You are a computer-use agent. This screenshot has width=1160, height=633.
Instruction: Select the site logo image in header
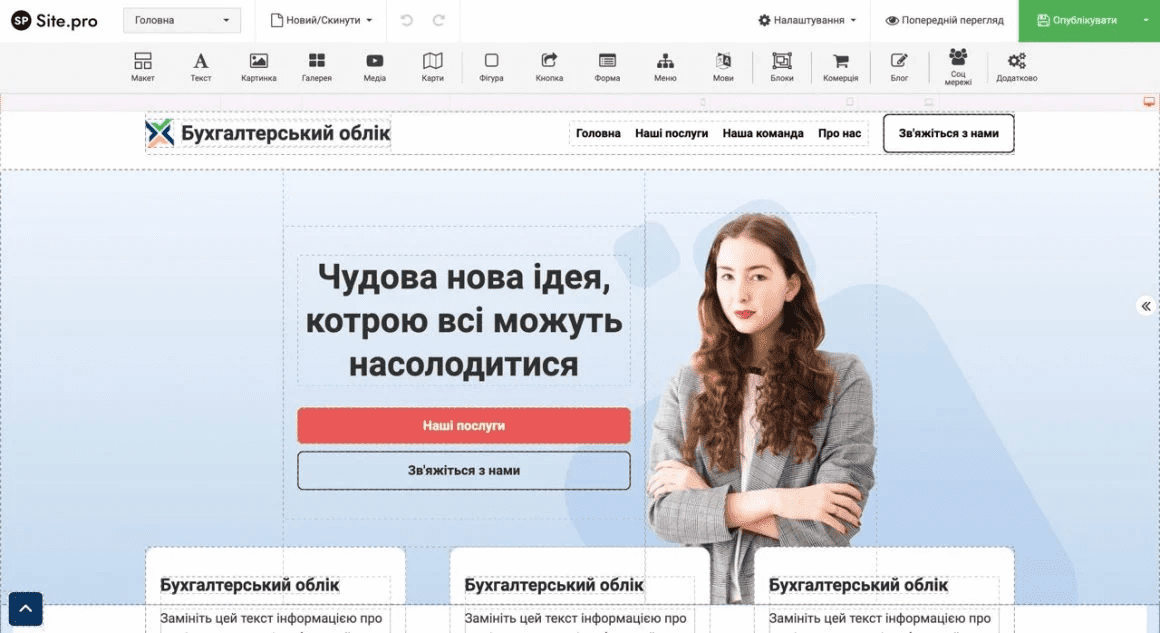pos(160,133)
